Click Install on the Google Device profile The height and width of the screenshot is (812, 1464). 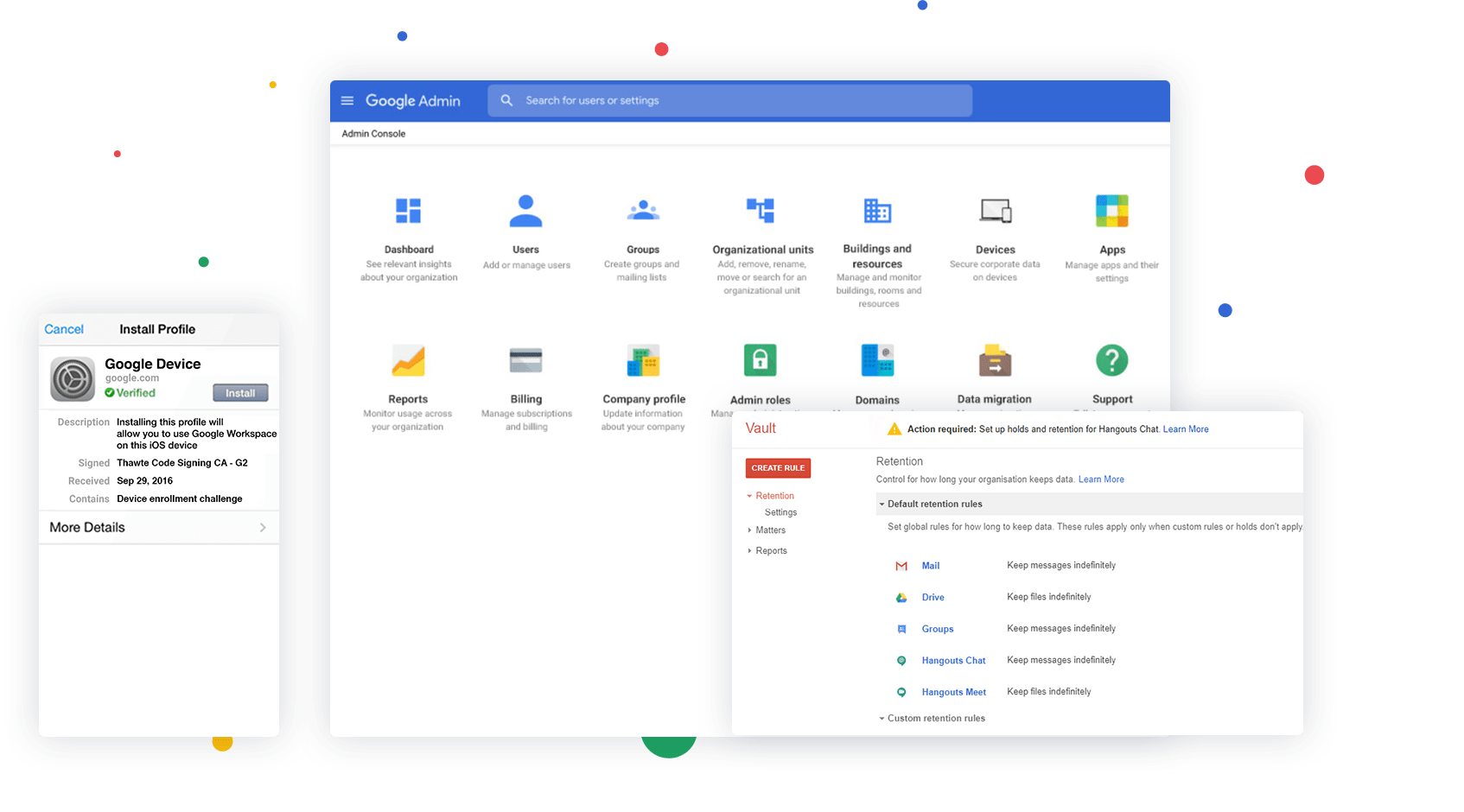coord(239,392)
